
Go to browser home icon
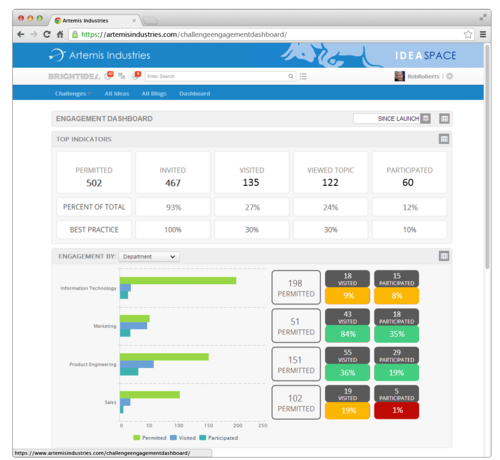60,34
